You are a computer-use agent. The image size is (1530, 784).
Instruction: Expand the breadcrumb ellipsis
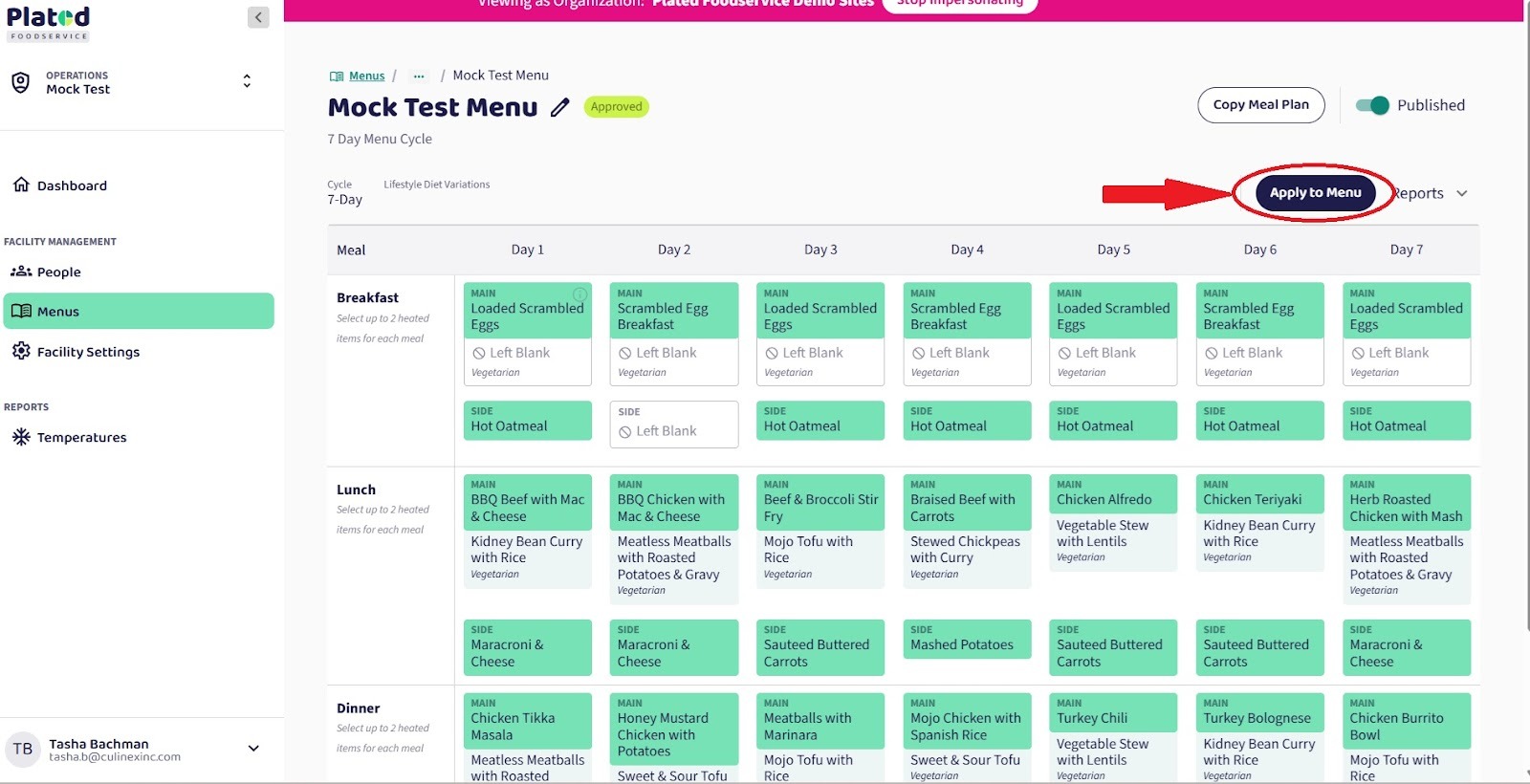(419, 76)
